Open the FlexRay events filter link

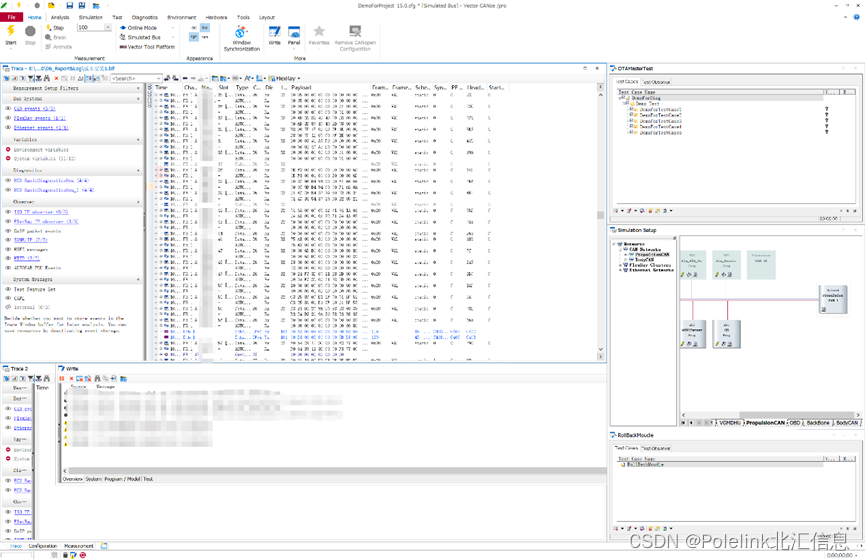pos(39,118)
